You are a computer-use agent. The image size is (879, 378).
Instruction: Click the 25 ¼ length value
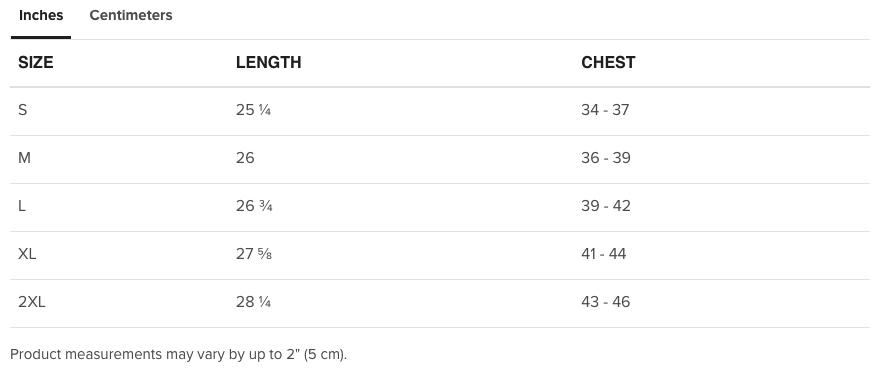(253, 110)
